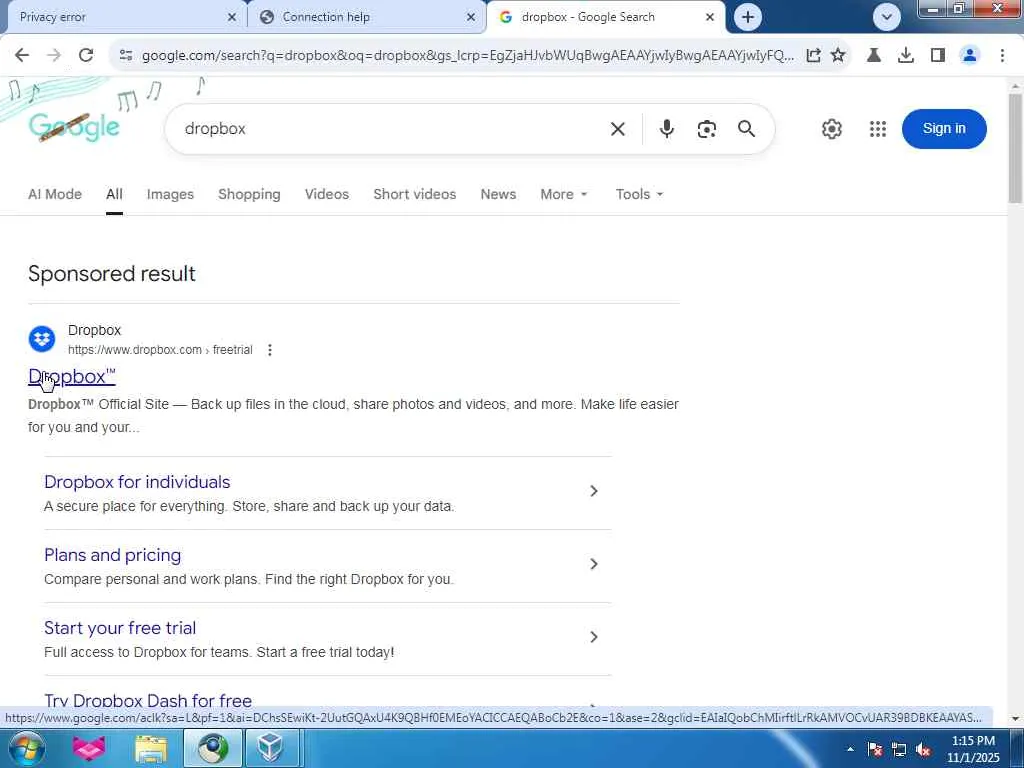The image size is (1024, 768).
Task: Open Google apps grid
Action: [x=878, y=129]
